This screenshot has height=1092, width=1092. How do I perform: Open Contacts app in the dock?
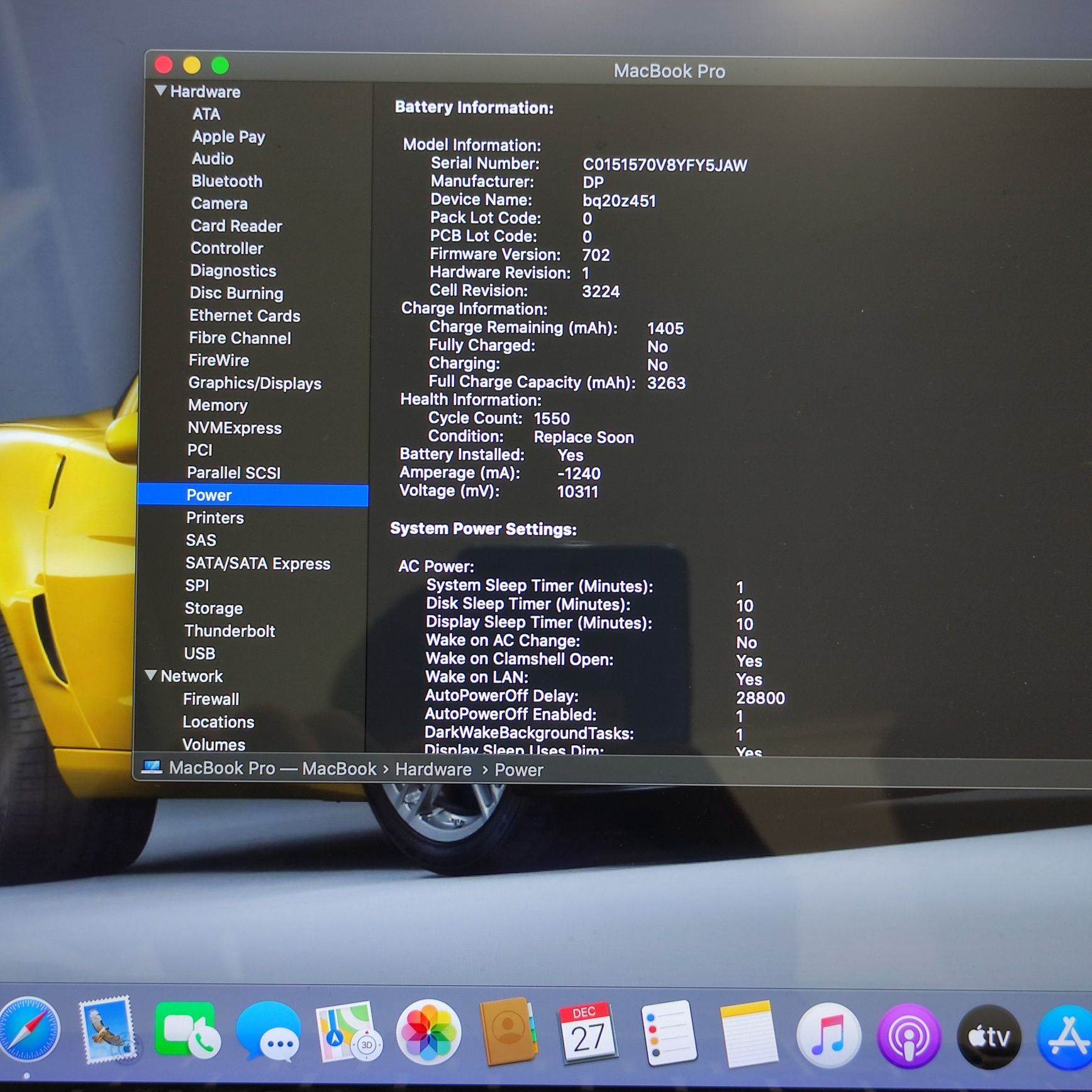pos(508,1032)
